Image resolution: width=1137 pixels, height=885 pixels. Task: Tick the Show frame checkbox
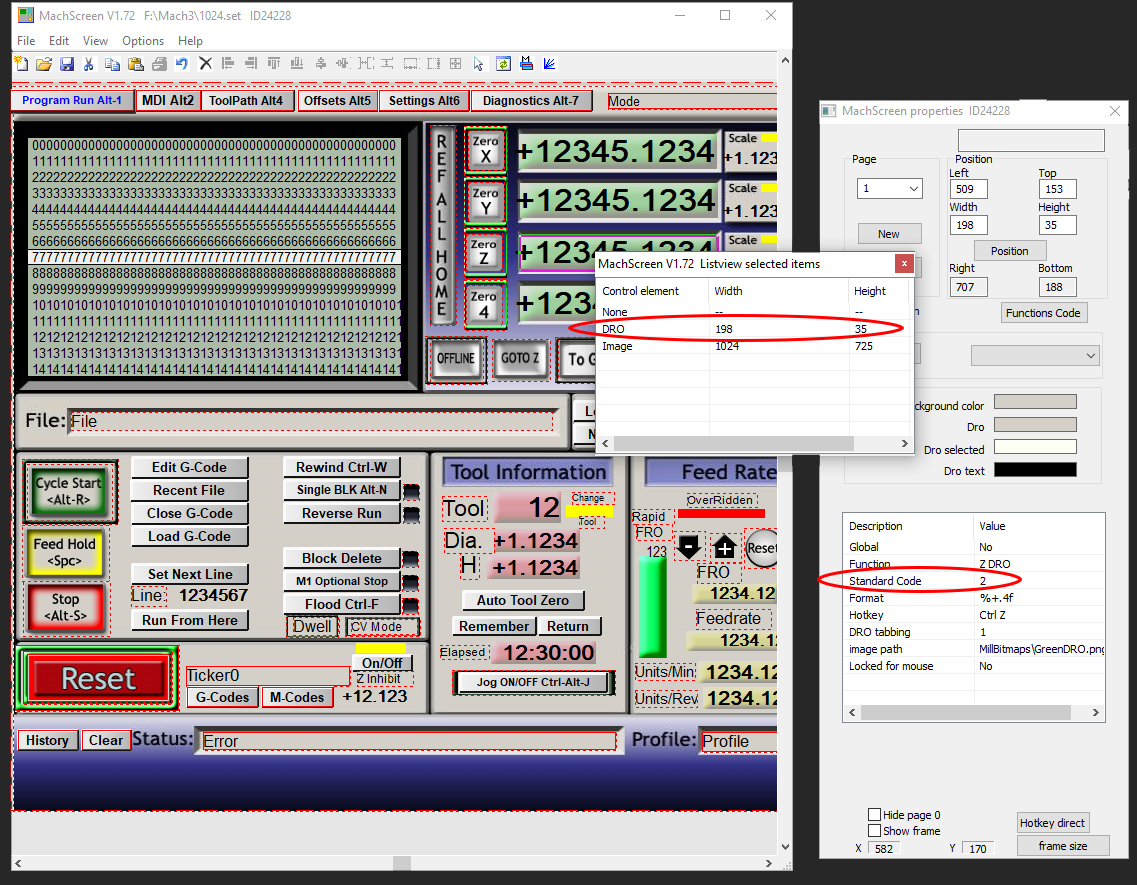875,831
